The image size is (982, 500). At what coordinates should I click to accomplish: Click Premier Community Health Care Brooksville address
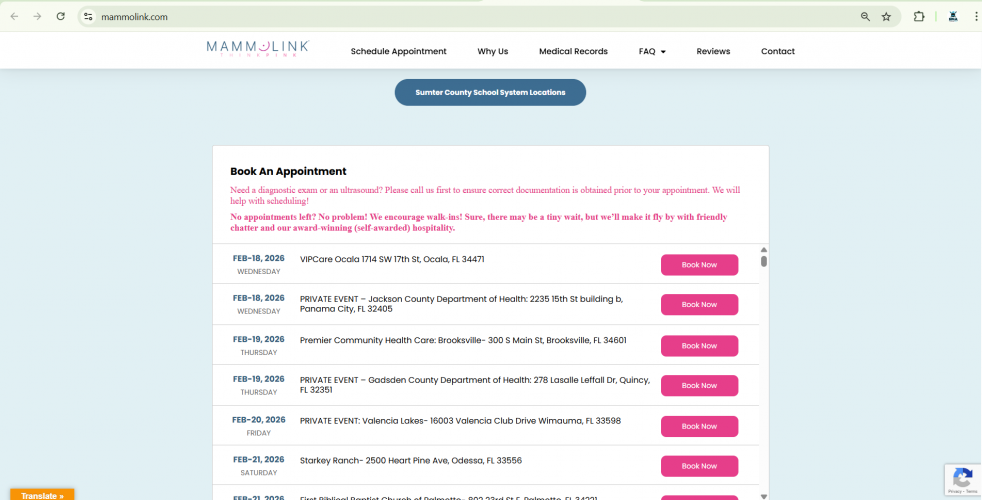[463, 340]
